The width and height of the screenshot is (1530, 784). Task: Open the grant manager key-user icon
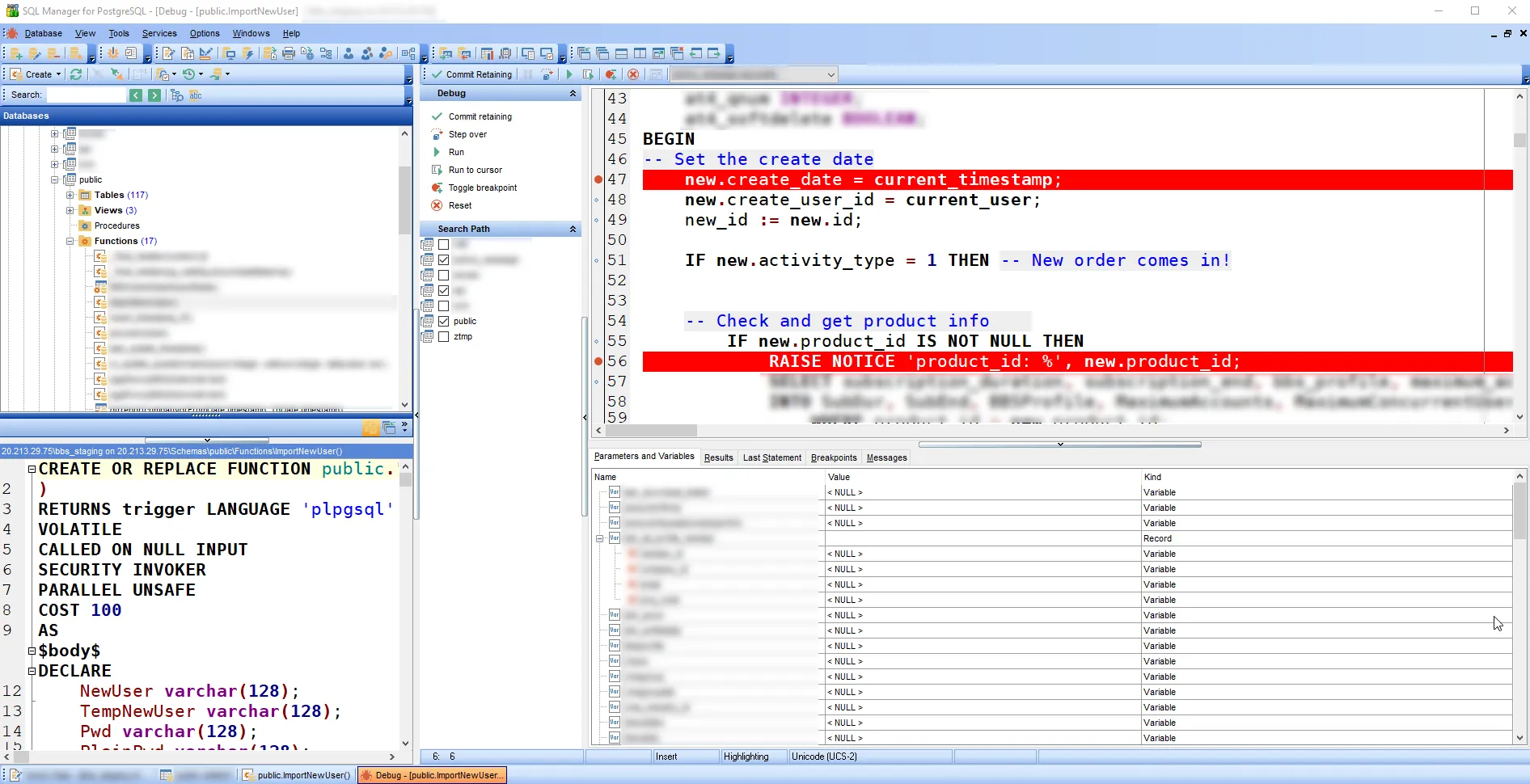(x=385, y=53)
